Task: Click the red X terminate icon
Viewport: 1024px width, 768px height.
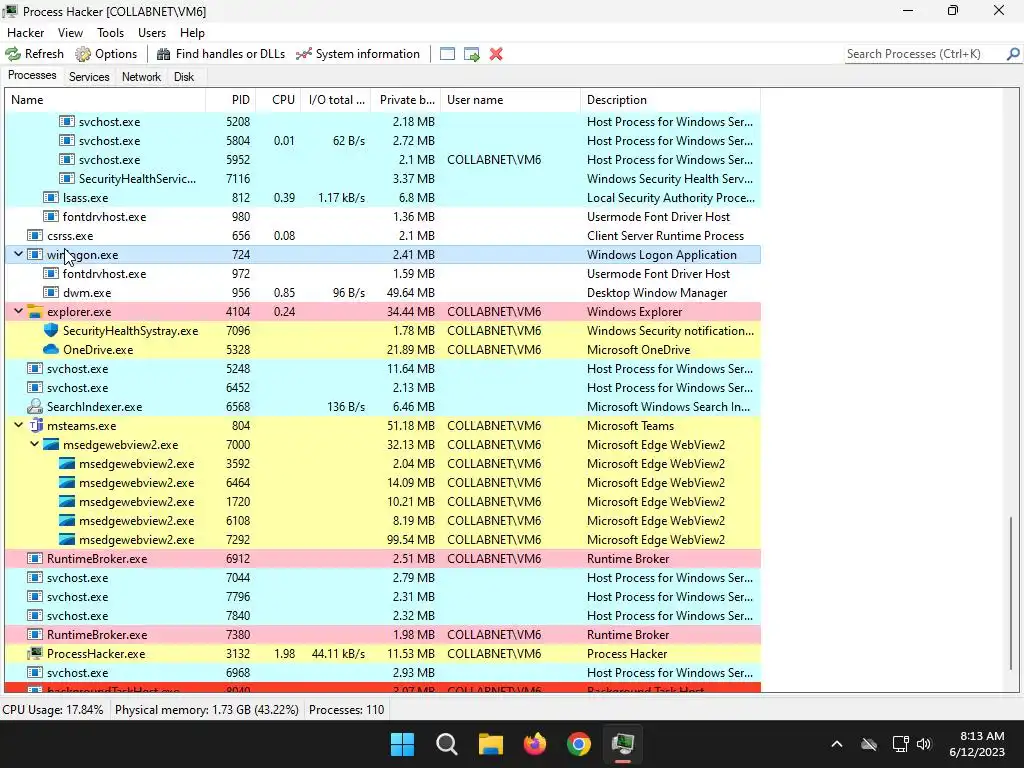Action: tap(496, 54)
